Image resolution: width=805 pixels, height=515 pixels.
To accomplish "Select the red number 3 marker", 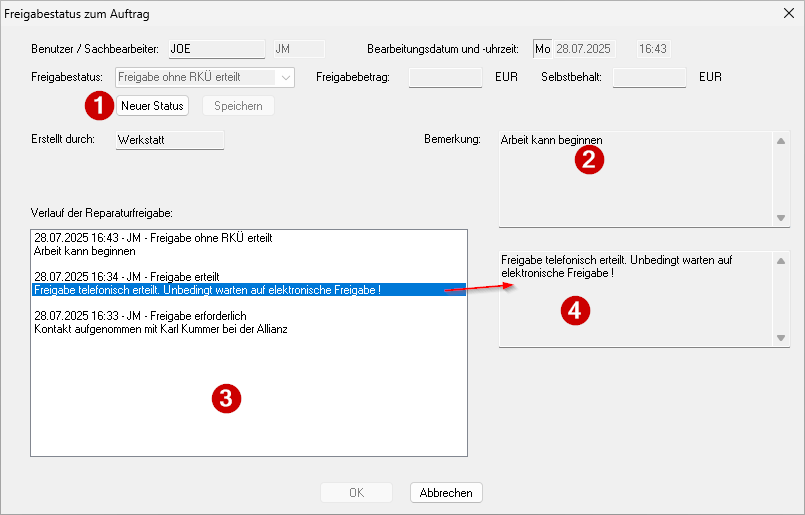I will click(226, 398).
